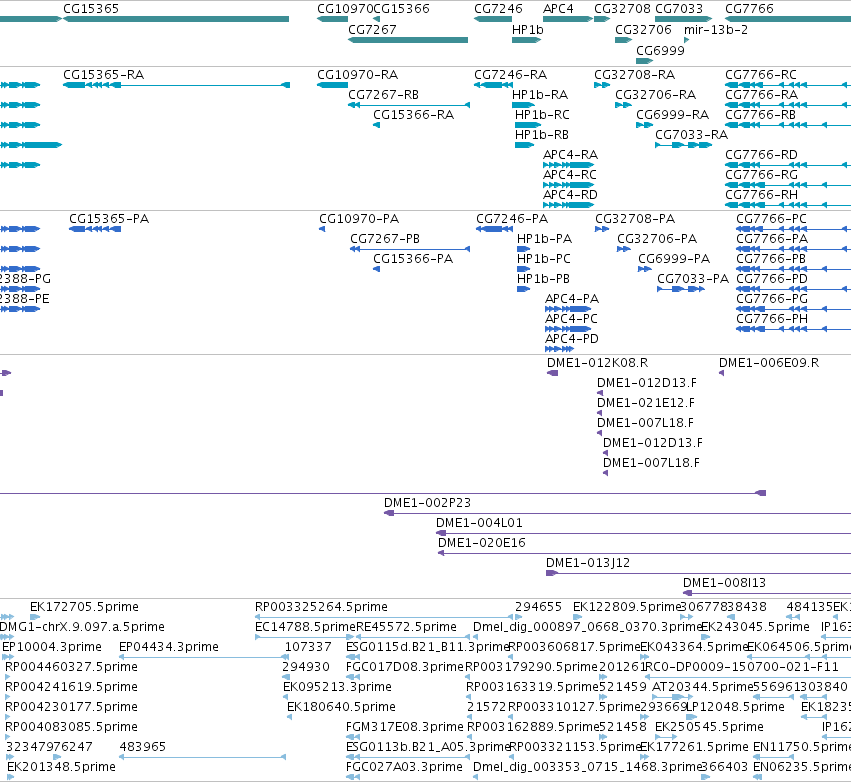The width and height of the screenshot is (851, 782).
Task: Open the CG7267-PB protein label
Action: point(385,239)
